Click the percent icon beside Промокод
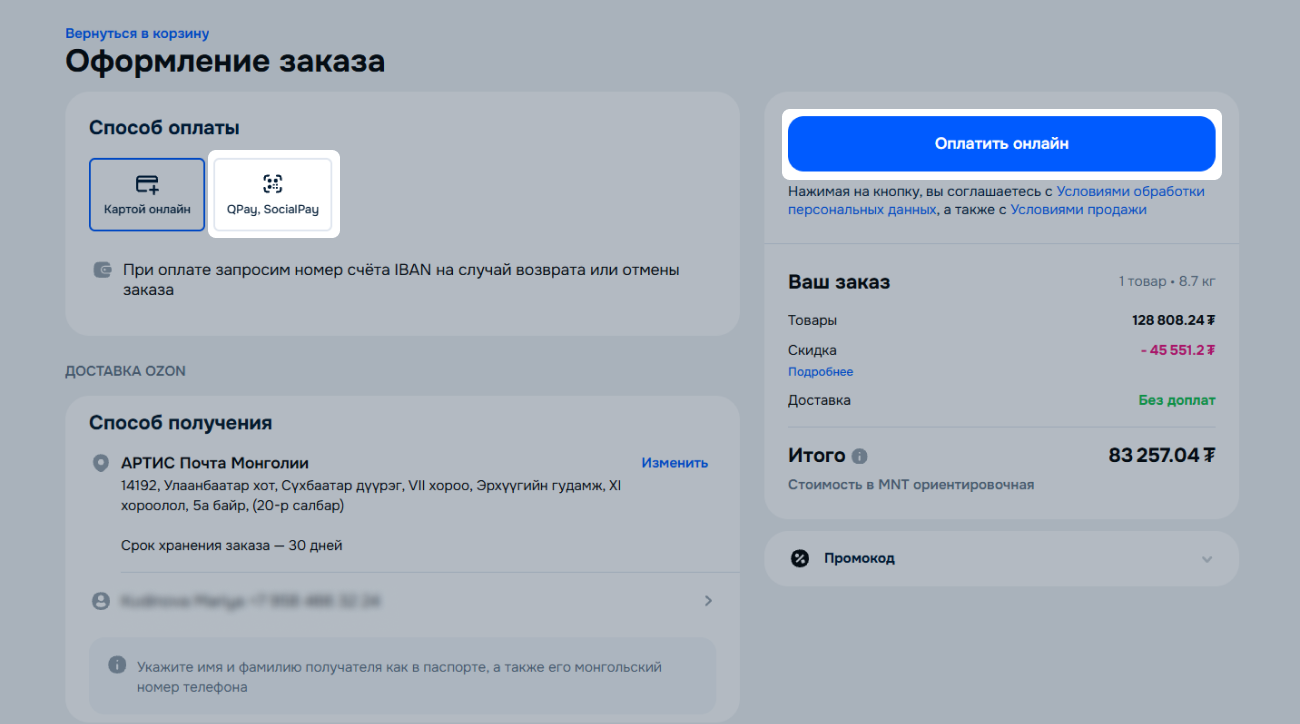Viewport: 1300px width, 724px height. pyautogui.click(x=800, y=558)
